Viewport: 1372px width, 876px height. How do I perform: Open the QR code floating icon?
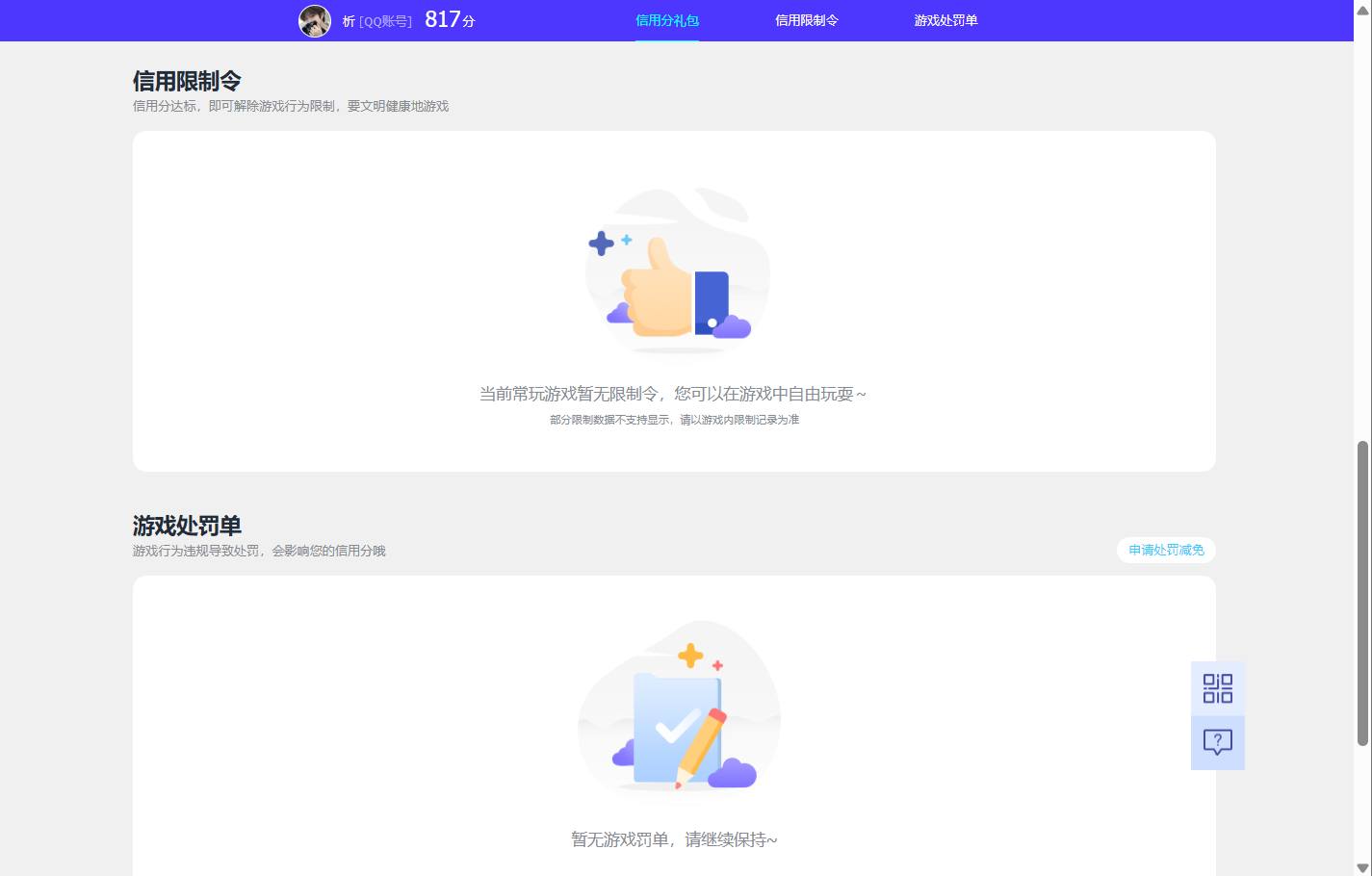(1218, 688)
